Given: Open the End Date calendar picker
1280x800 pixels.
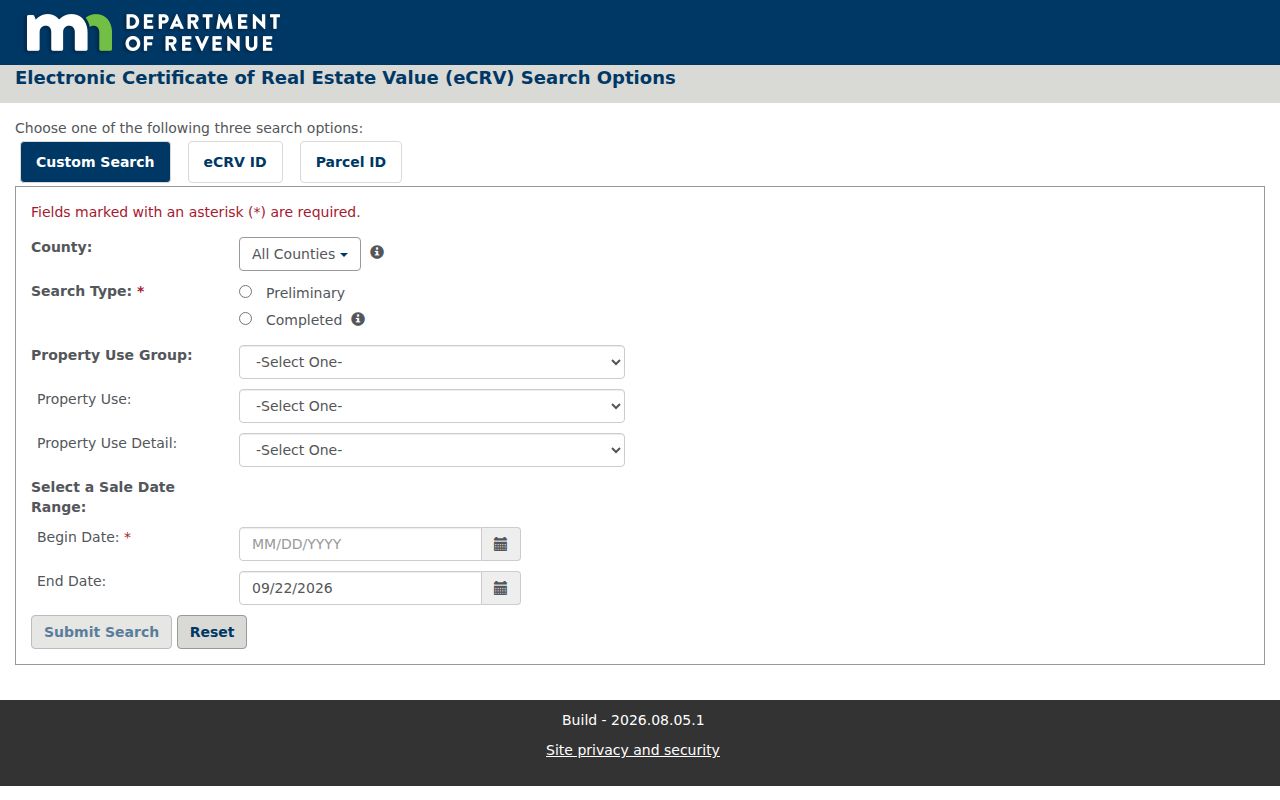Looking at the screenshot, I should pos(501,588).
